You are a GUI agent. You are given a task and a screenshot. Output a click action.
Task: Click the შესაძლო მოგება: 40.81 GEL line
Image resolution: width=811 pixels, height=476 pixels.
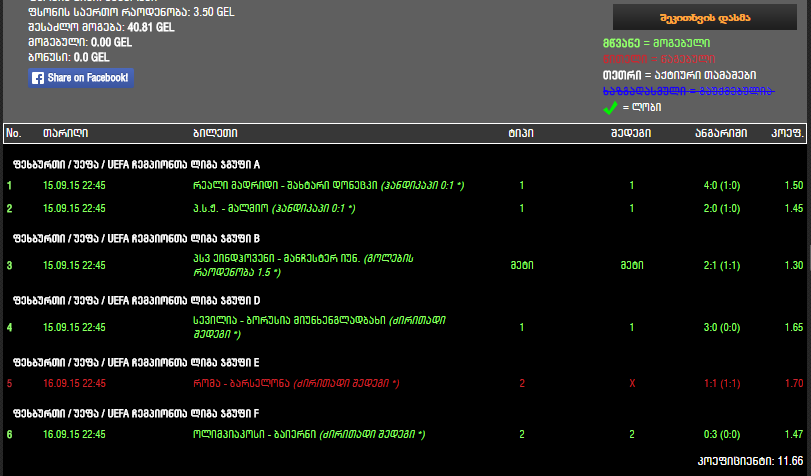[x=101, y=27]
